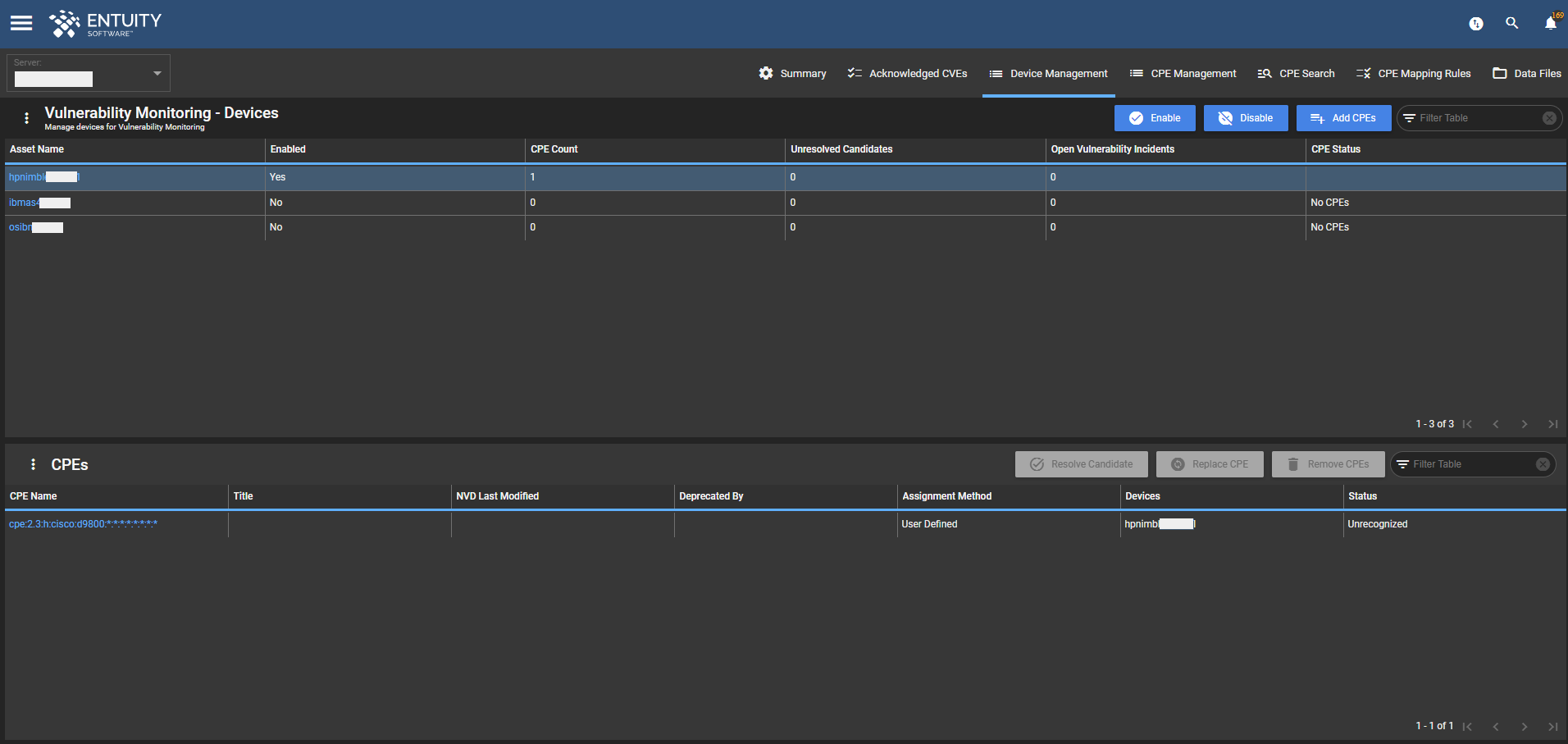
Task: Sort by the CPEs Status column header
Action: 1362,496
